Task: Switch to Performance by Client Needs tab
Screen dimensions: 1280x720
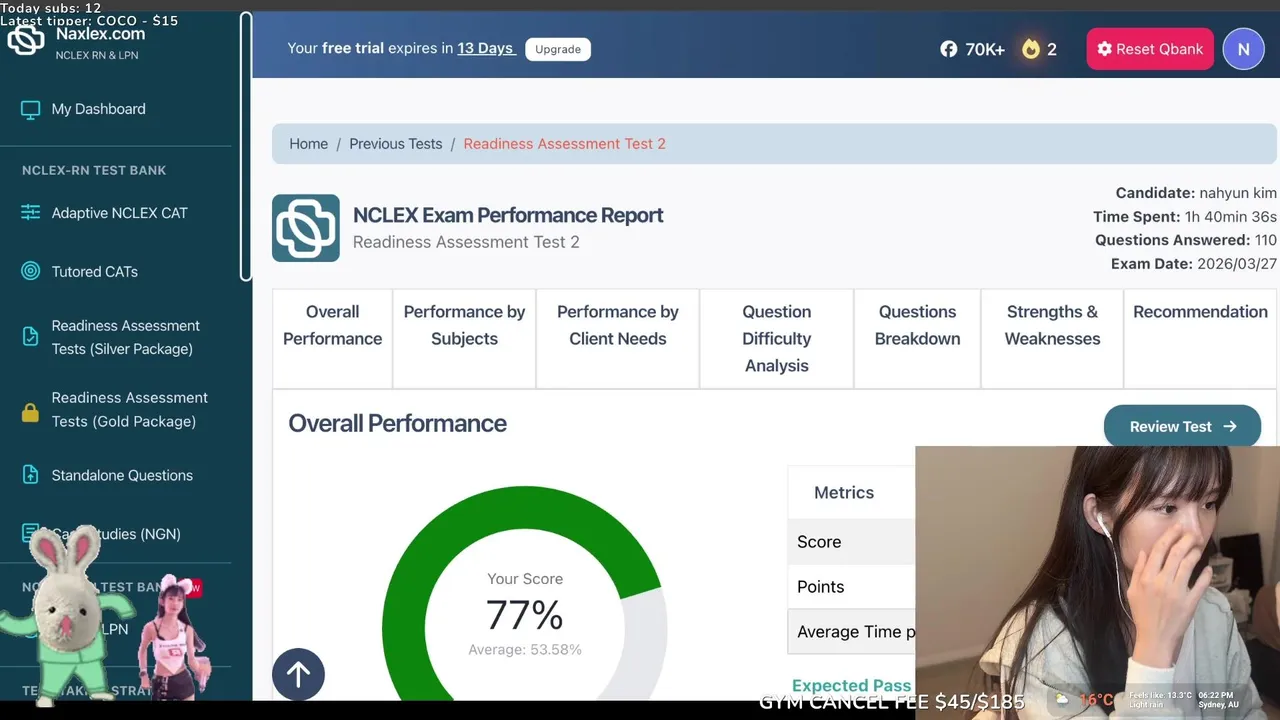Action: 617,338
